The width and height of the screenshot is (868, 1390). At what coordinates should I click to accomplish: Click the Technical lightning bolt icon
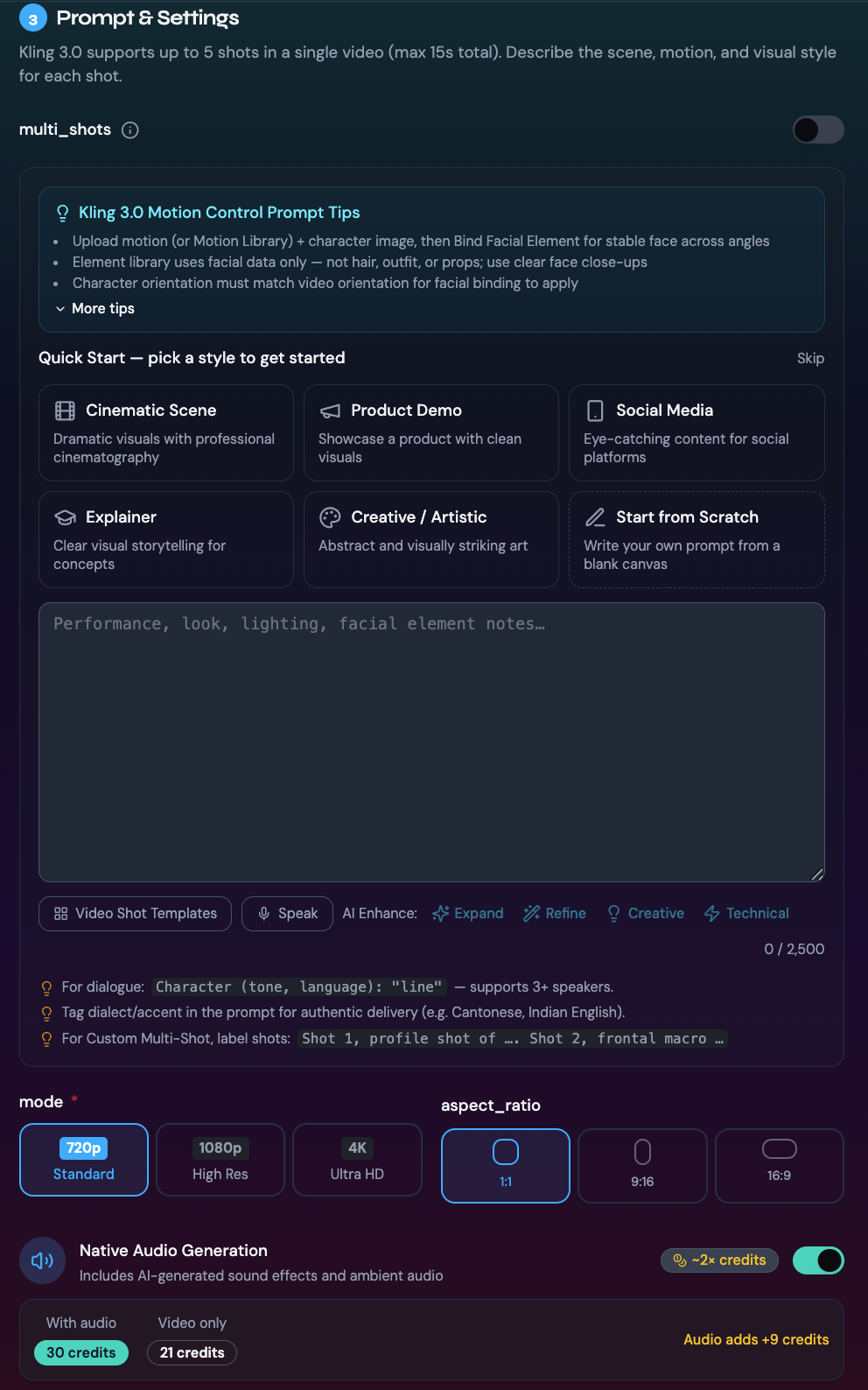point(712,913)
